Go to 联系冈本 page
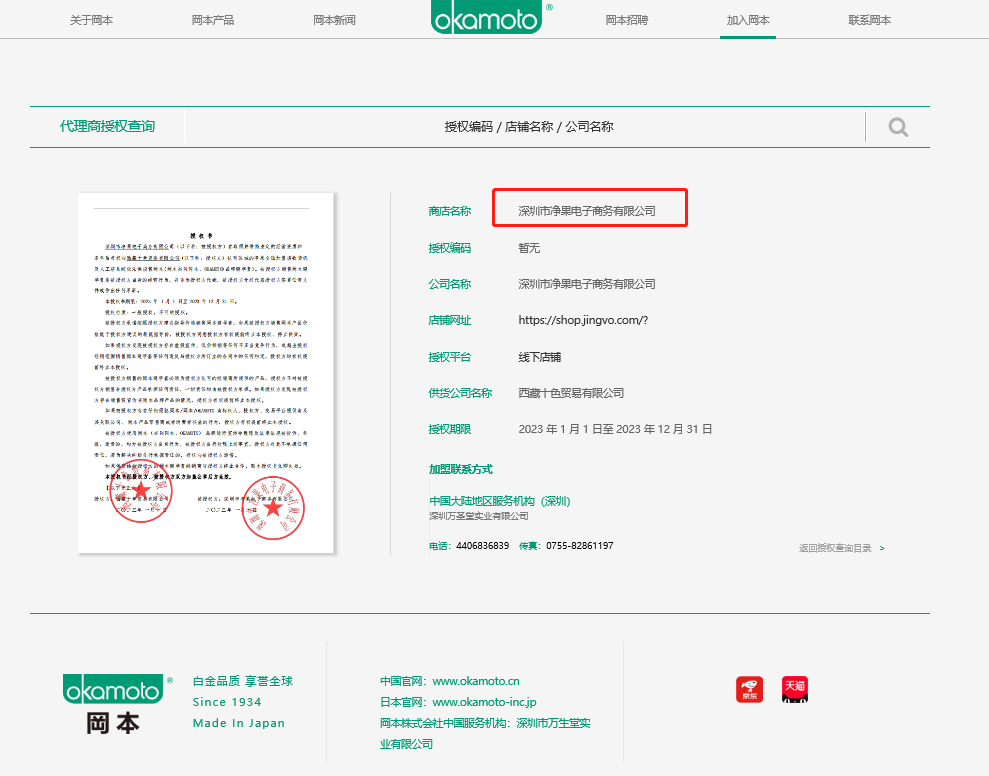989x776 pixels. 869,20
